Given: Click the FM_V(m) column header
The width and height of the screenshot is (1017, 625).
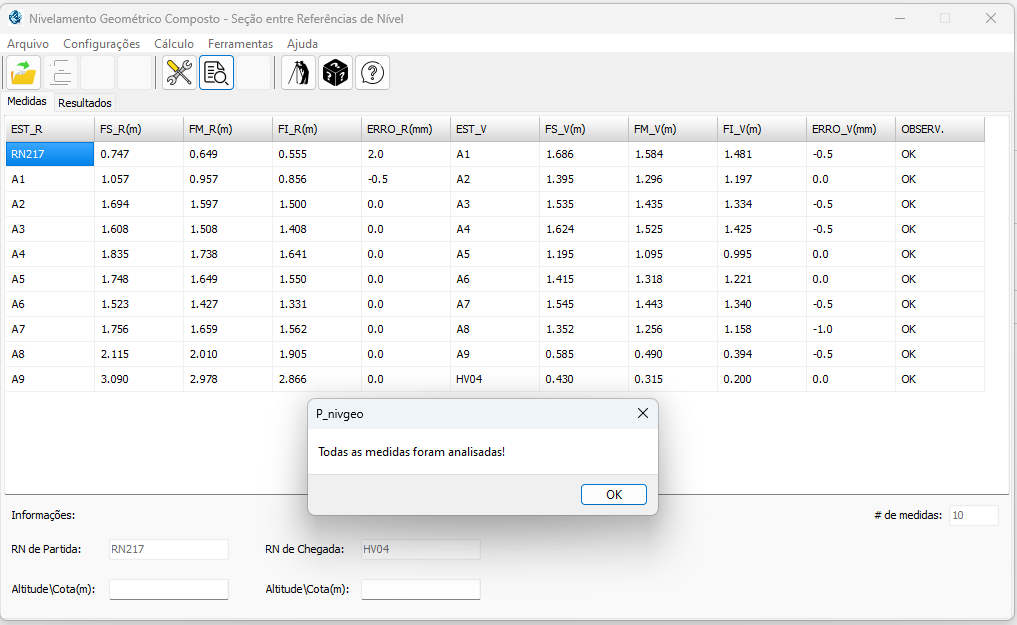Looking at the screenshot, I should (x=673, y=129).
